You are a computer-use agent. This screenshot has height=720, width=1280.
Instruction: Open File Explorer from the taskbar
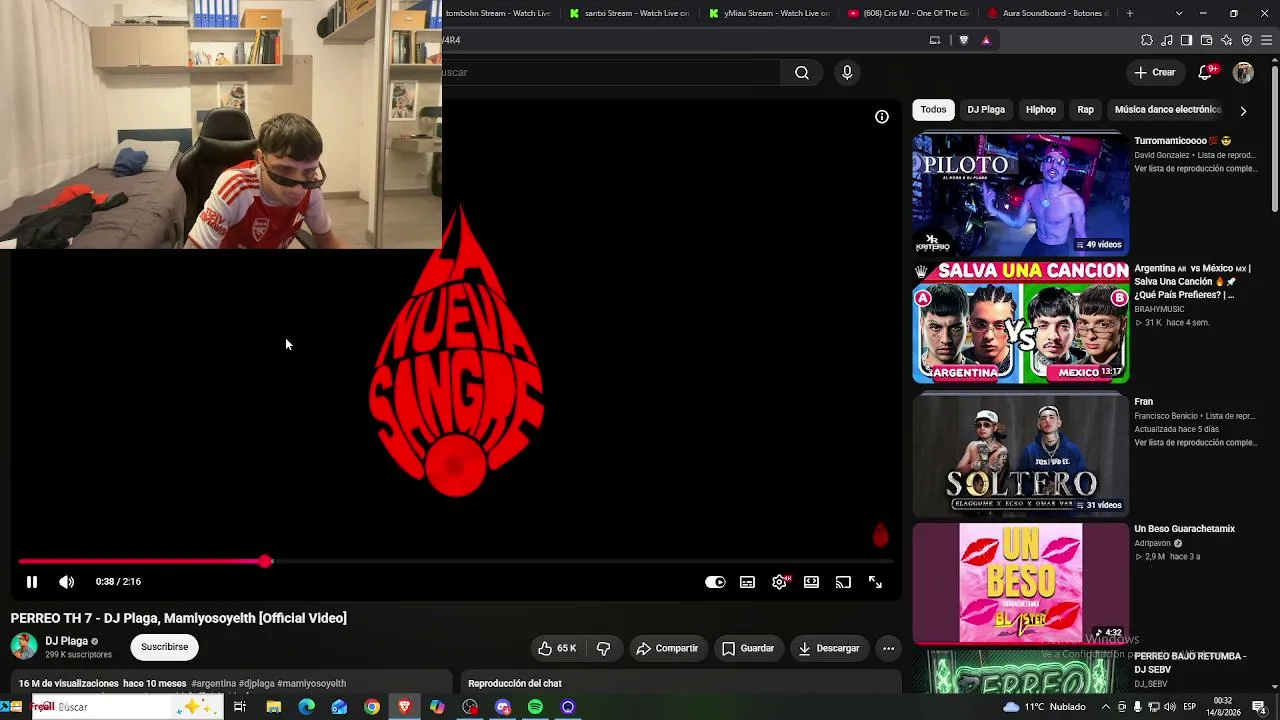click(273, 707)
